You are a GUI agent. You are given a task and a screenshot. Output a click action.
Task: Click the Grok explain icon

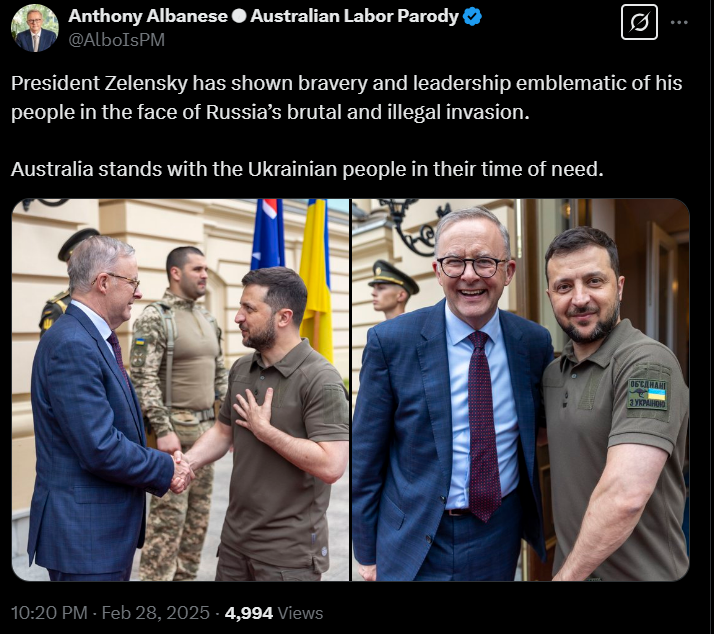pos(639,22)
